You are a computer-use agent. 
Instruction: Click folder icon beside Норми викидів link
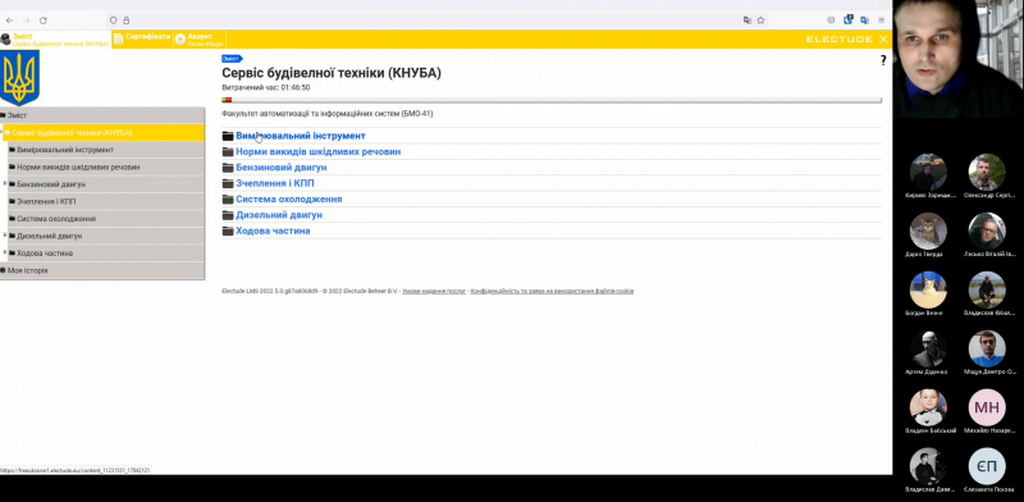pyautogui.click(x=227, y=151)
